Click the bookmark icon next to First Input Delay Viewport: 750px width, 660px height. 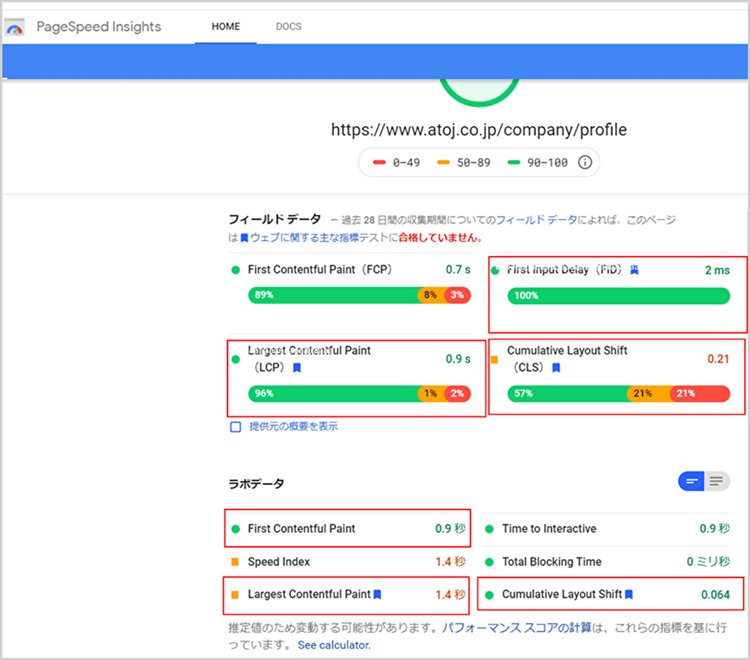coord(634,270)
